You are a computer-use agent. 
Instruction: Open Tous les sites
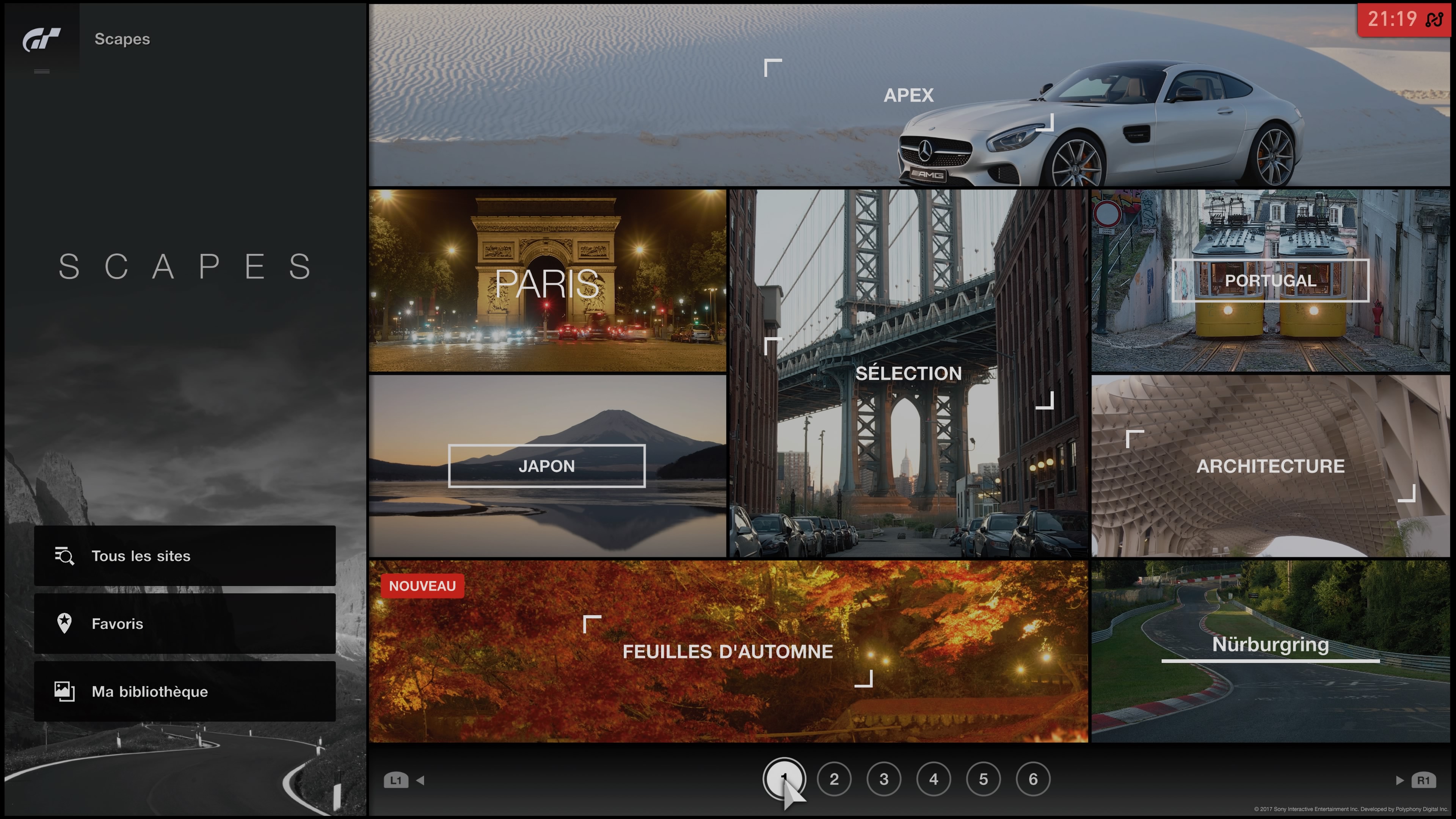pos(185,555)
